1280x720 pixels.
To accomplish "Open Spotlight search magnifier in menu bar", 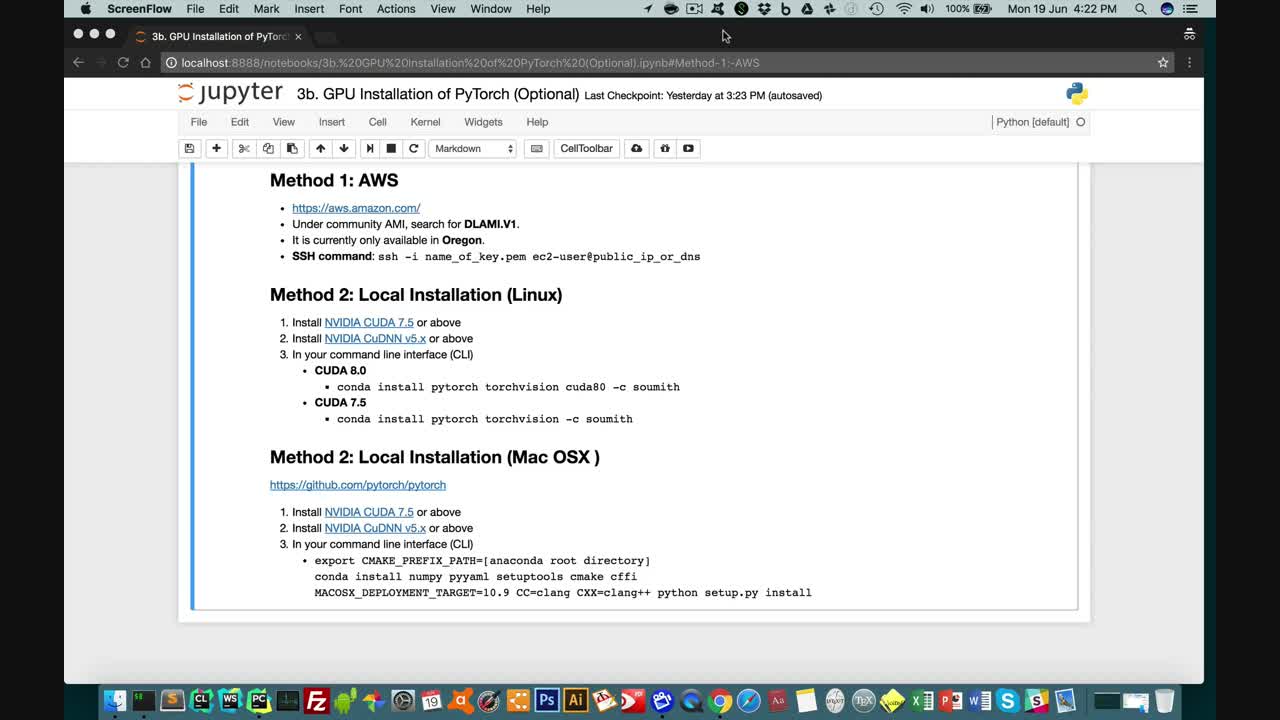I will point(1140,9).
